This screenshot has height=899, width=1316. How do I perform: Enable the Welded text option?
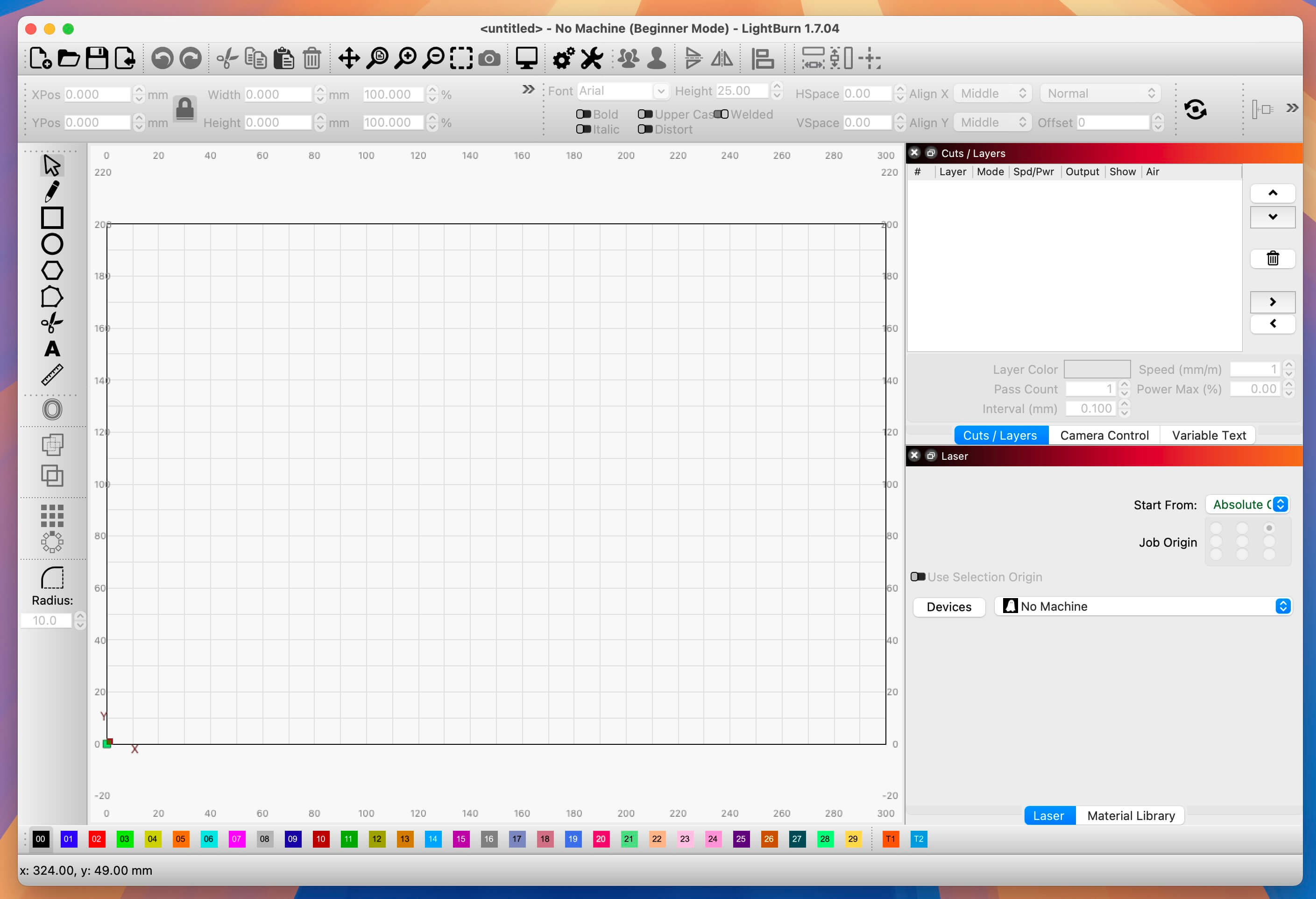click(x=721, y=114)
